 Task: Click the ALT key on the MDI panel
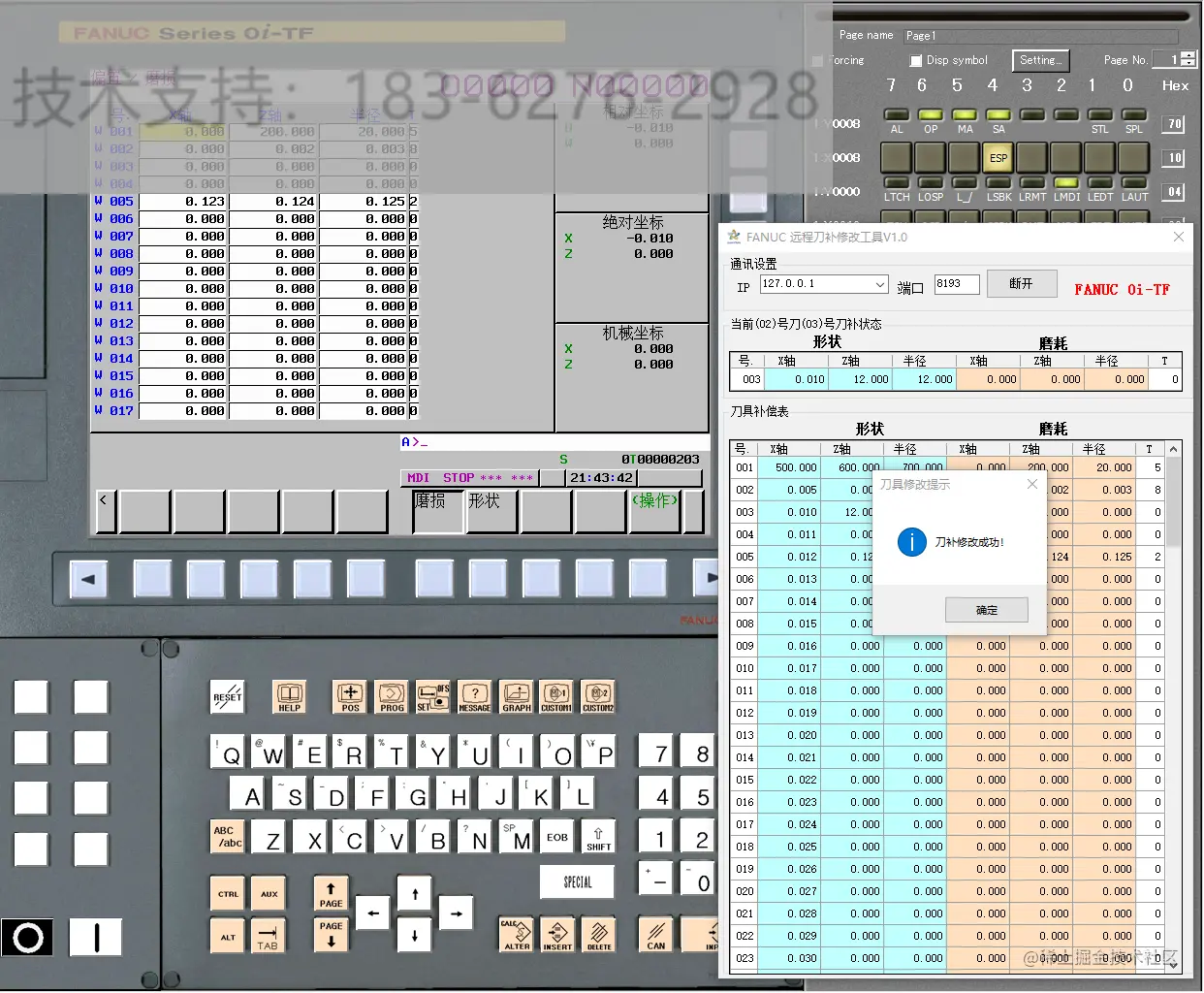coord(228,935)
